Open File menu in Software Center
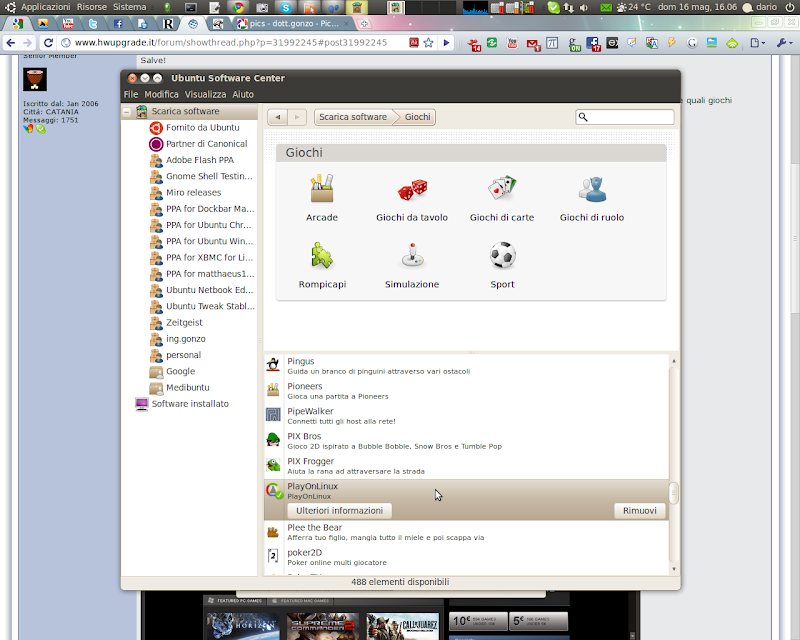 point(131,94)
